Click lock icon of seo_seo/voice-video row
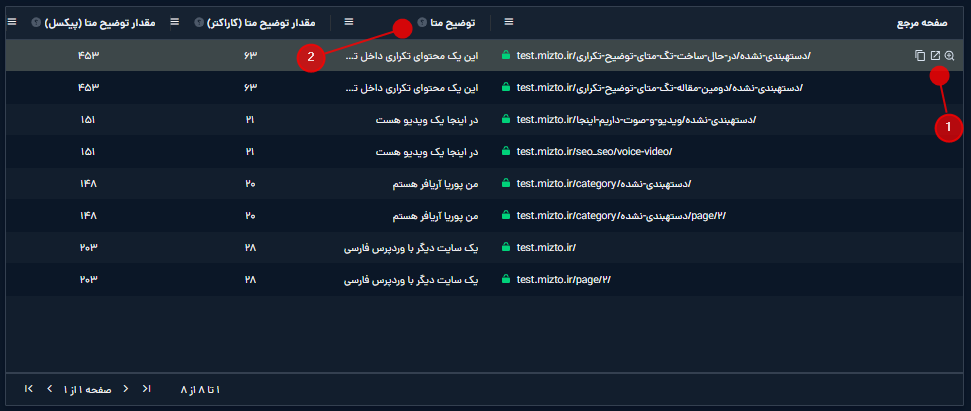Image resolution: width=971 pixels, height=411 pixels. point(506,152)
